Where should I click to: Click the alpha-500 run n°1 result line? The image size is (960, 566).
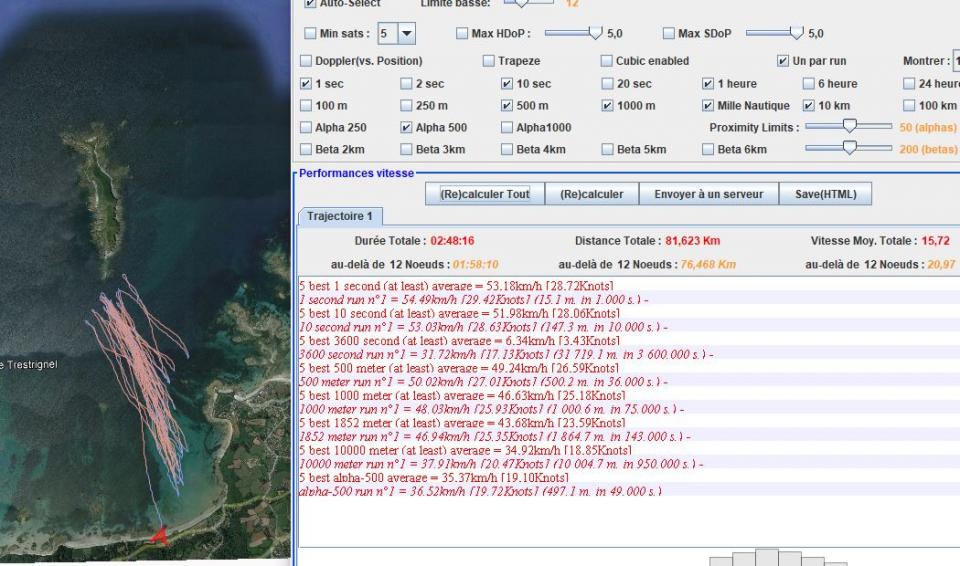(x=480, y=491)
